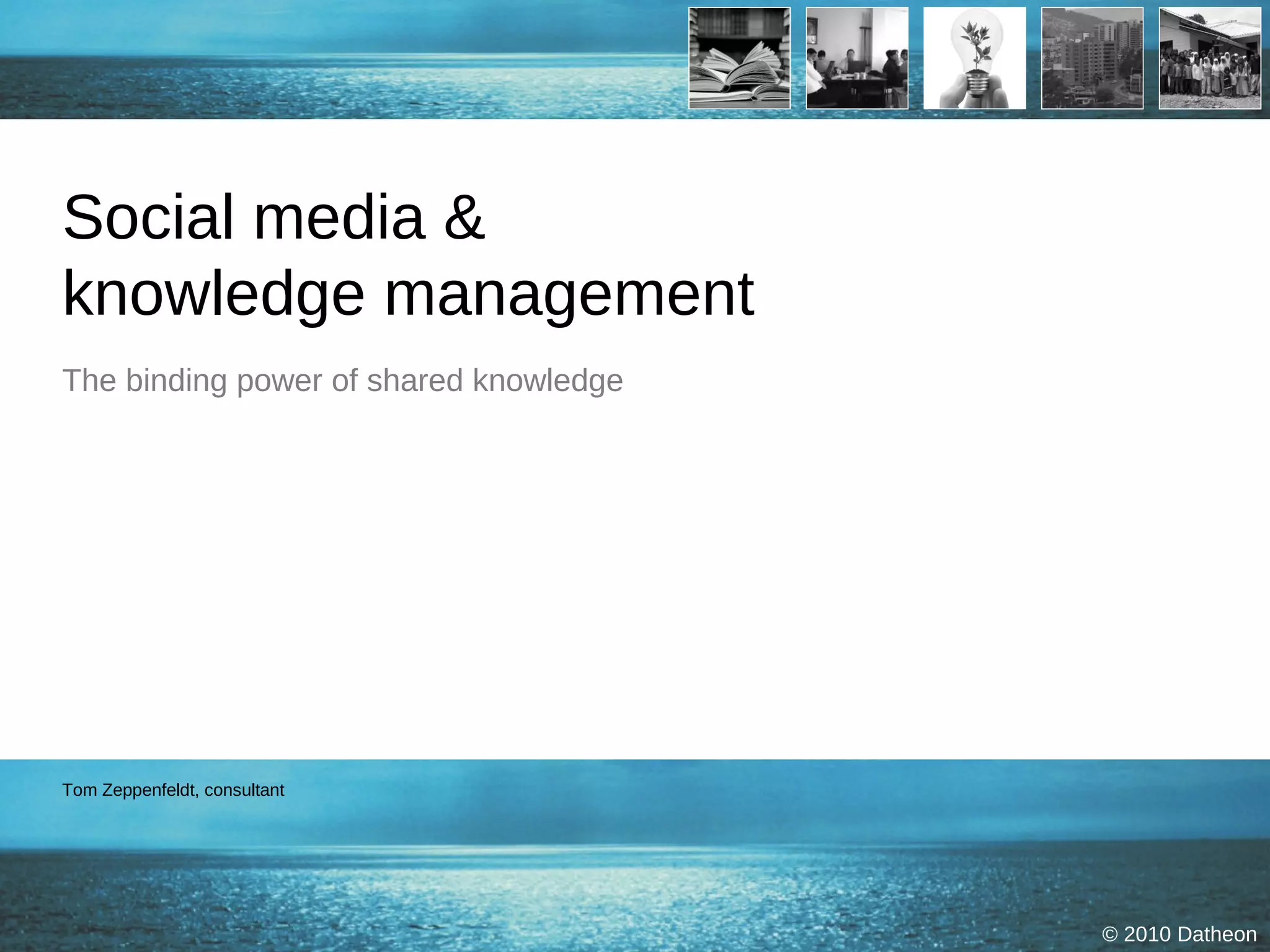
Task: Click the copyright symbol in bottom corner
Action: 1110,934
